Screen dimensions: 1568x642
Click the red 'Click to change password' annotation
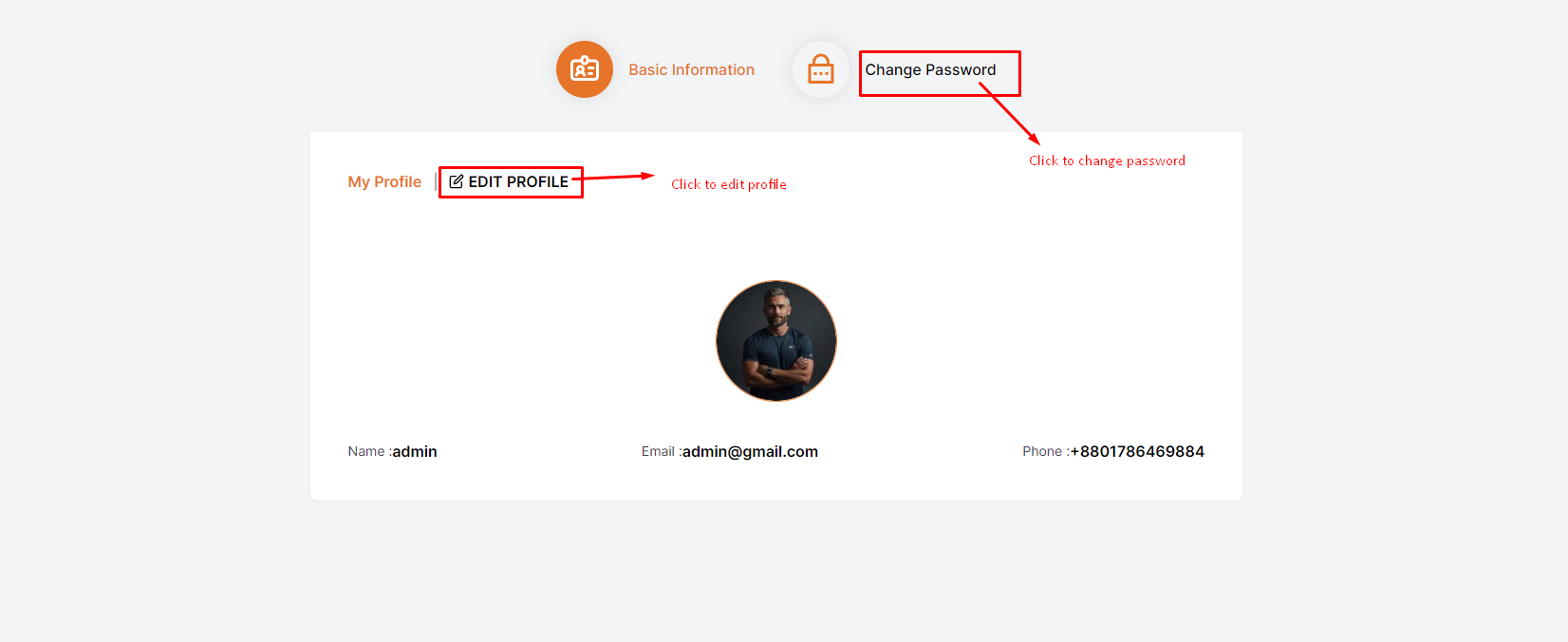[1107, 160]
